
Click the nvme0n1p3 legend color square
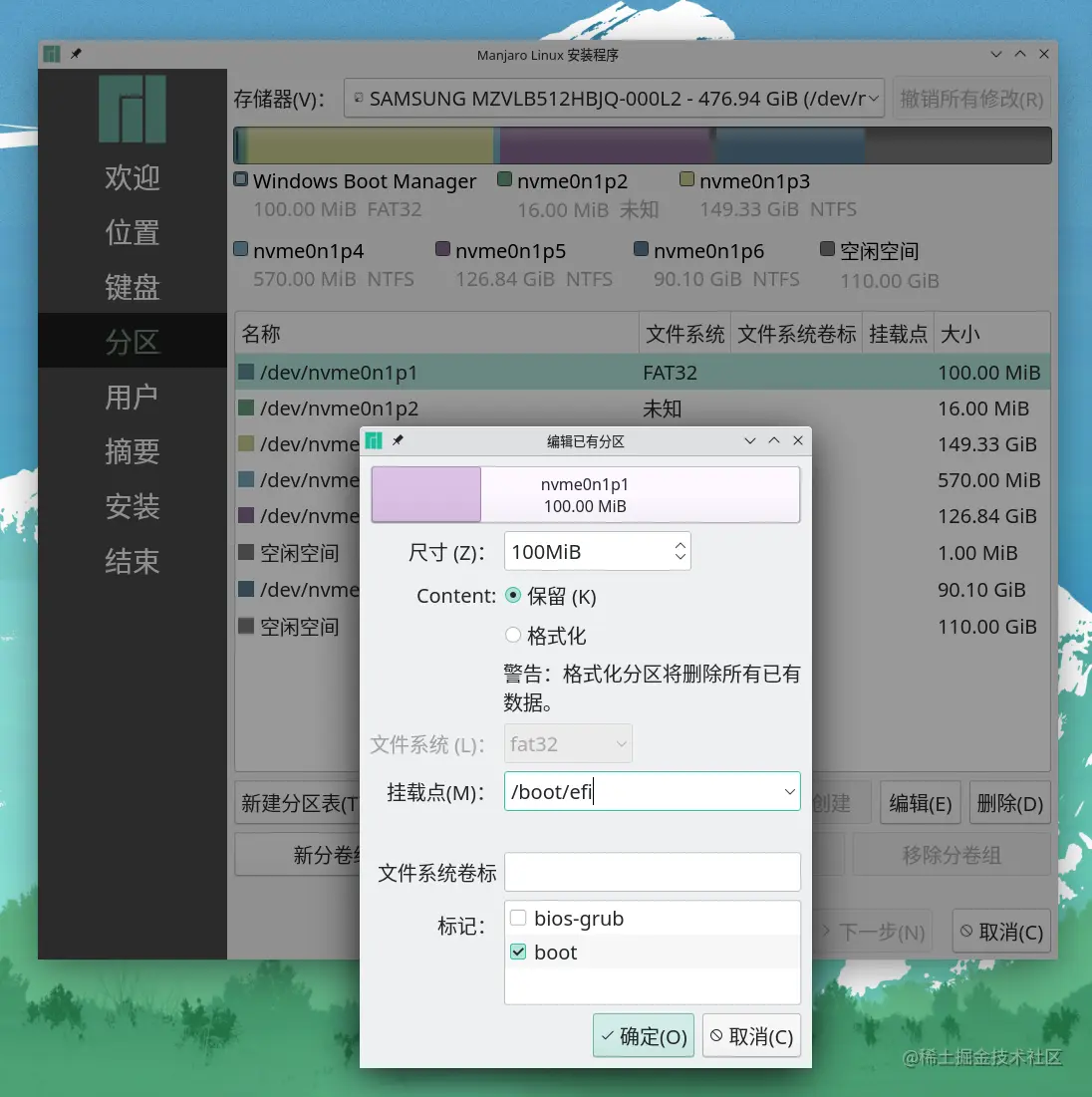pos(686,179)
